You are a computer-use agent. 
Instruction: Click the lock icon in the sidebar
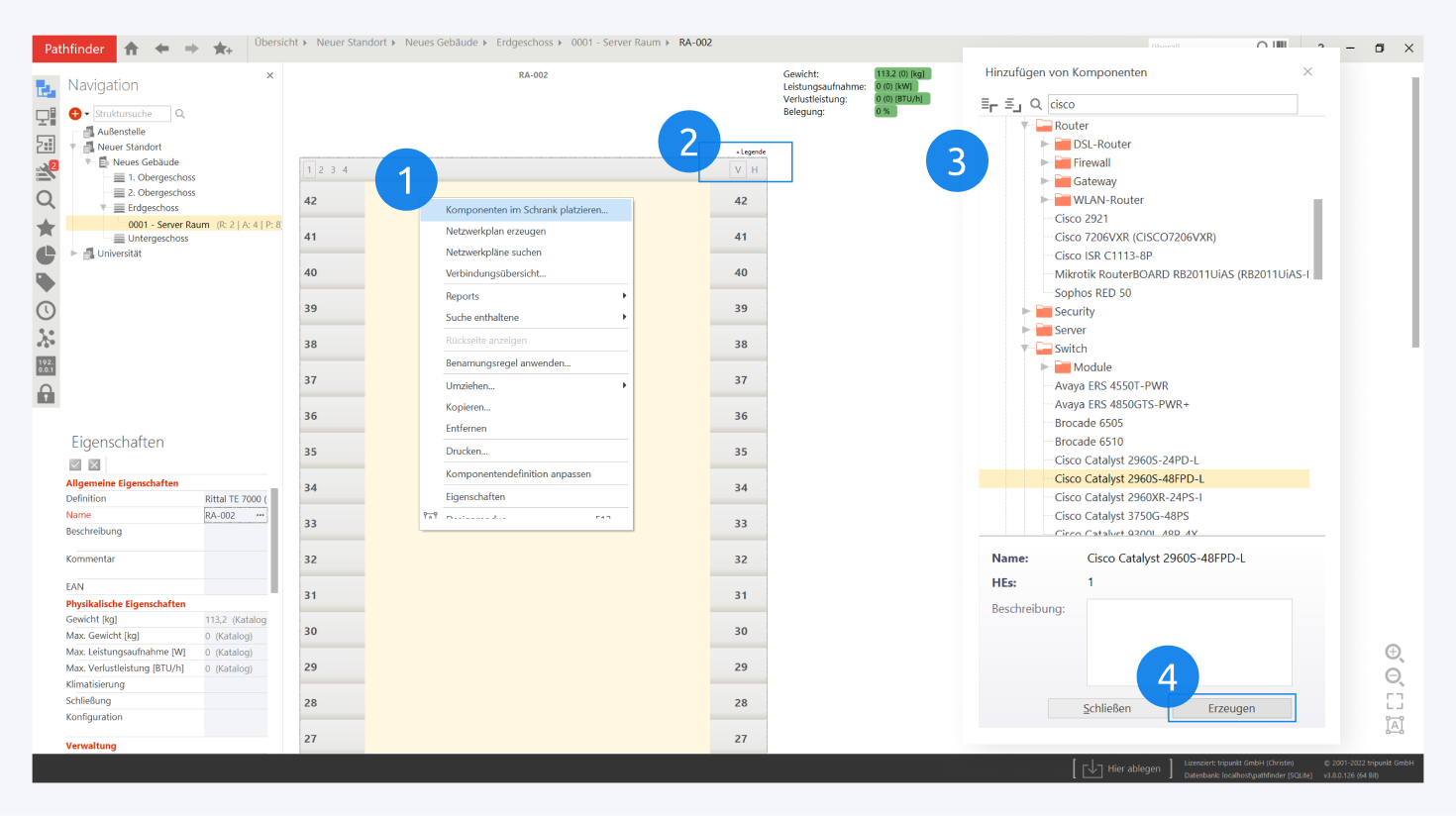(46, 394)
